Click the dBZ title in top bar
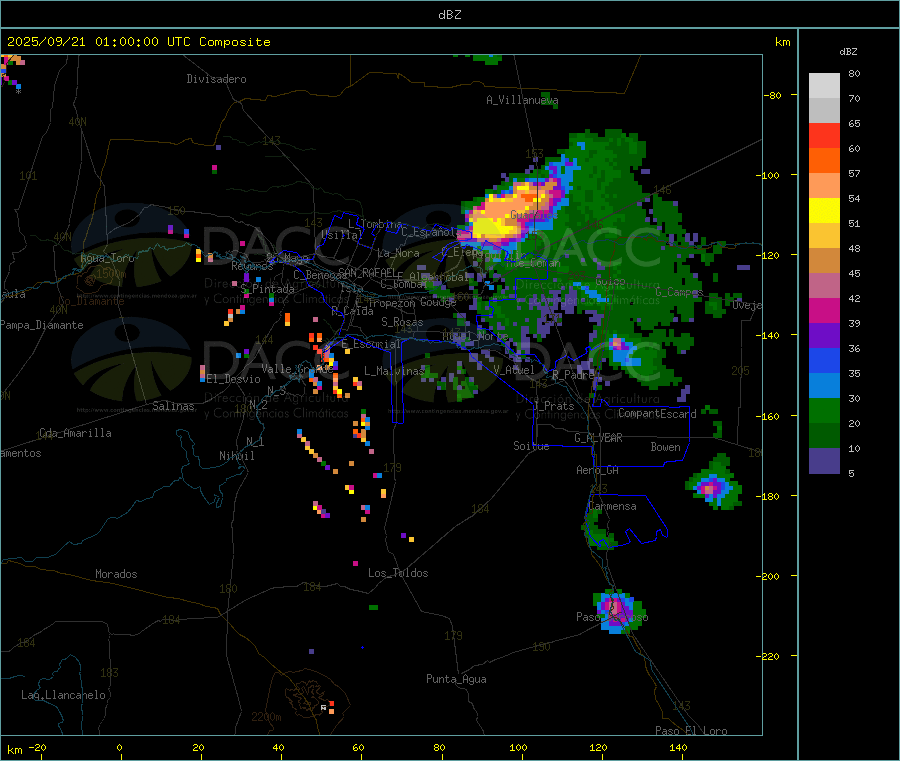Image resolution: width=900 pixels, height=761 pixels. point(450,14)
